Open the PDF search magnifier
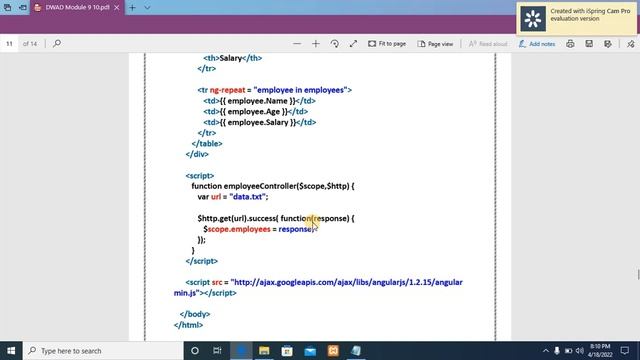The image size is (640, 360). tap(57, 43)
